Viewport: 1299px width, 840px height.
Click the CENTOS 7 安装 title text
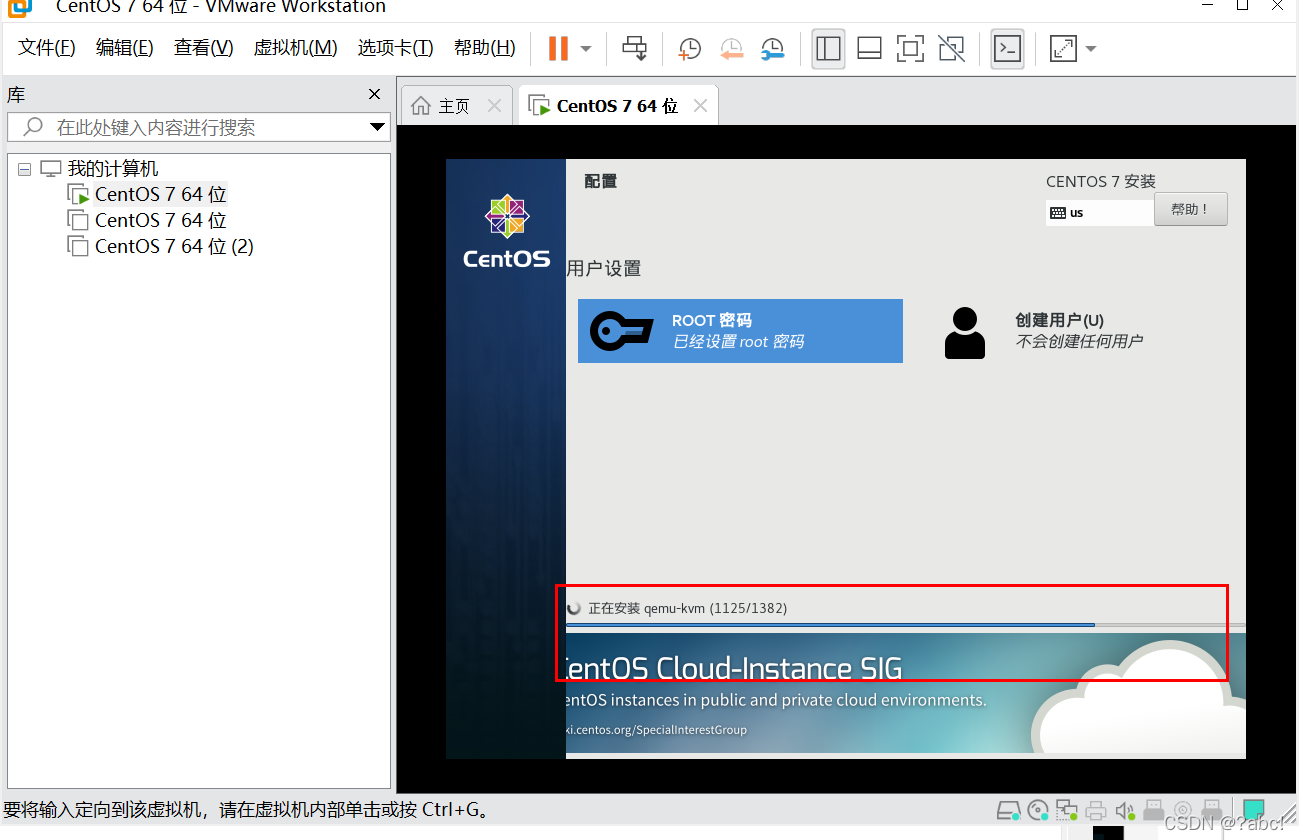[1101, 181]
